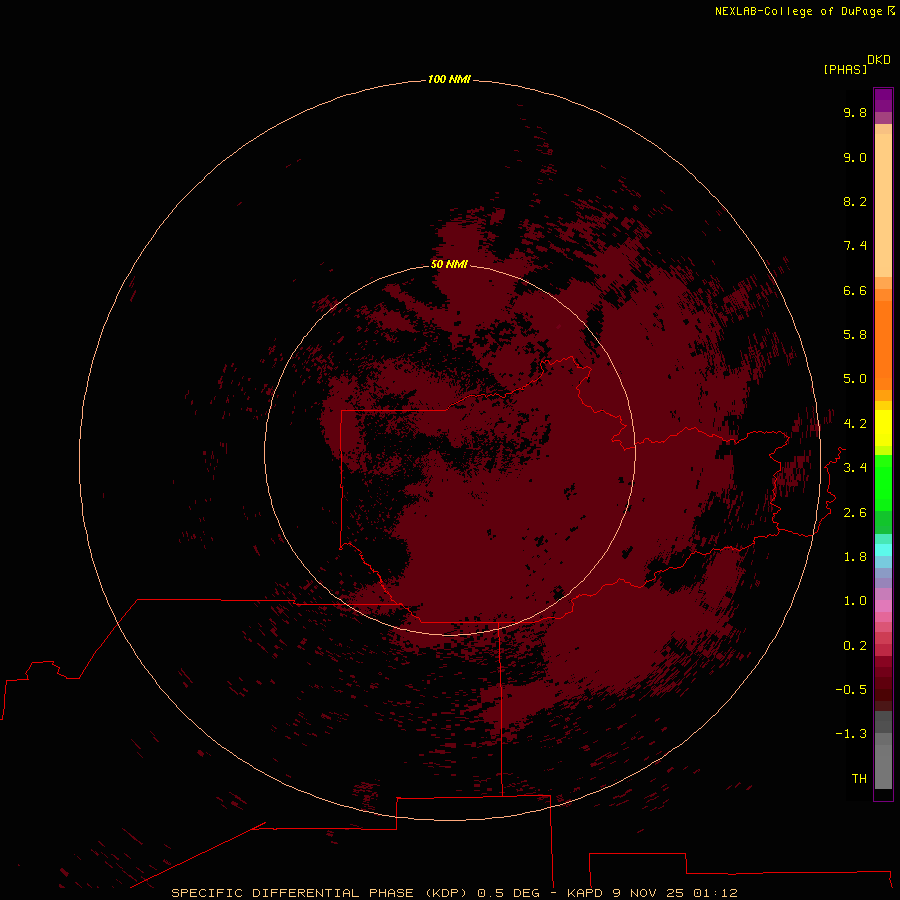The image size is (900, 900).
Task: Click the 1.8 value on the color scale
Action: coord(855,557)
